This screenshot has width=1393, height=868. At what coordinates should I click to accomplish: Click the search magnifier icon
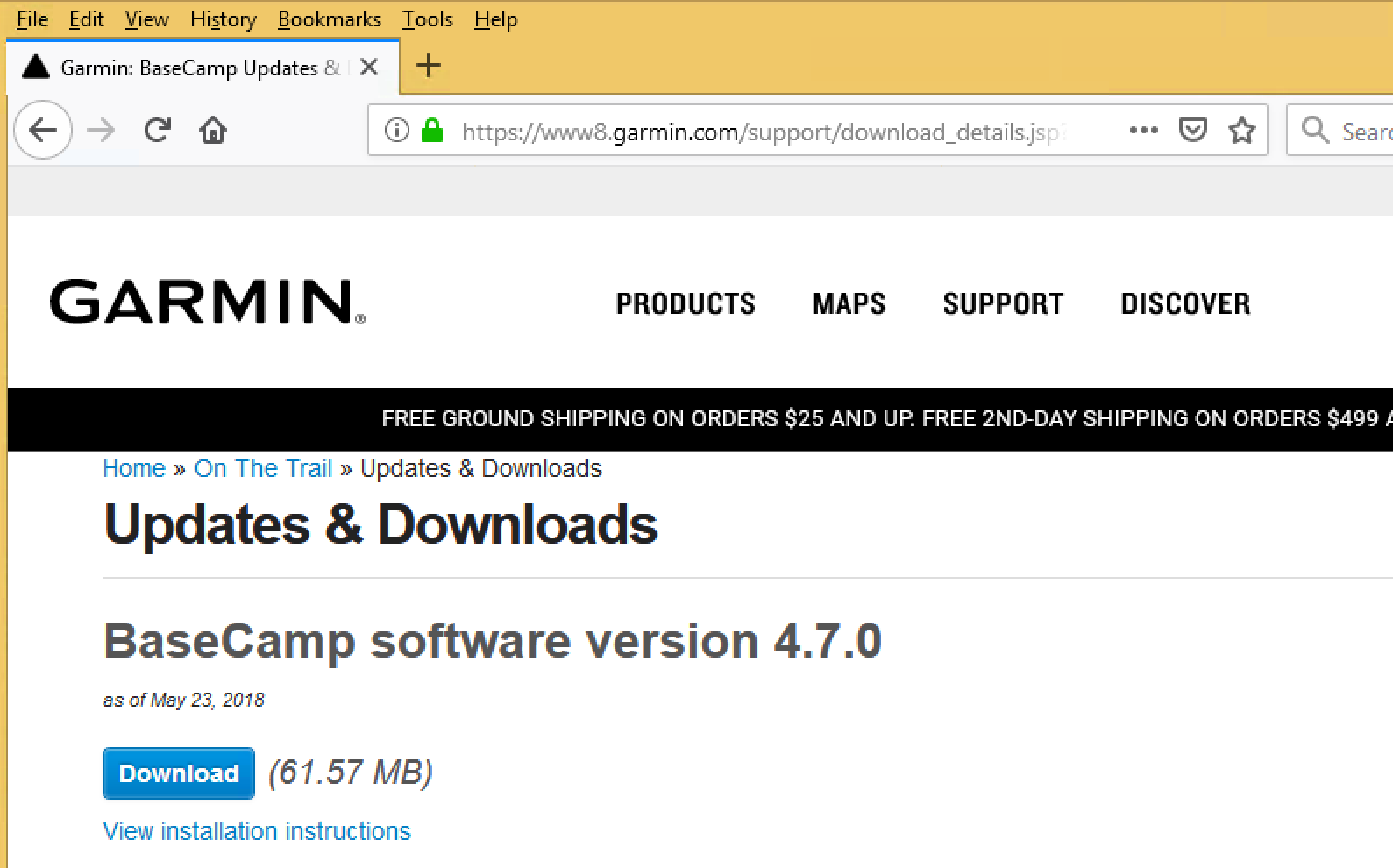[1315, 131]
